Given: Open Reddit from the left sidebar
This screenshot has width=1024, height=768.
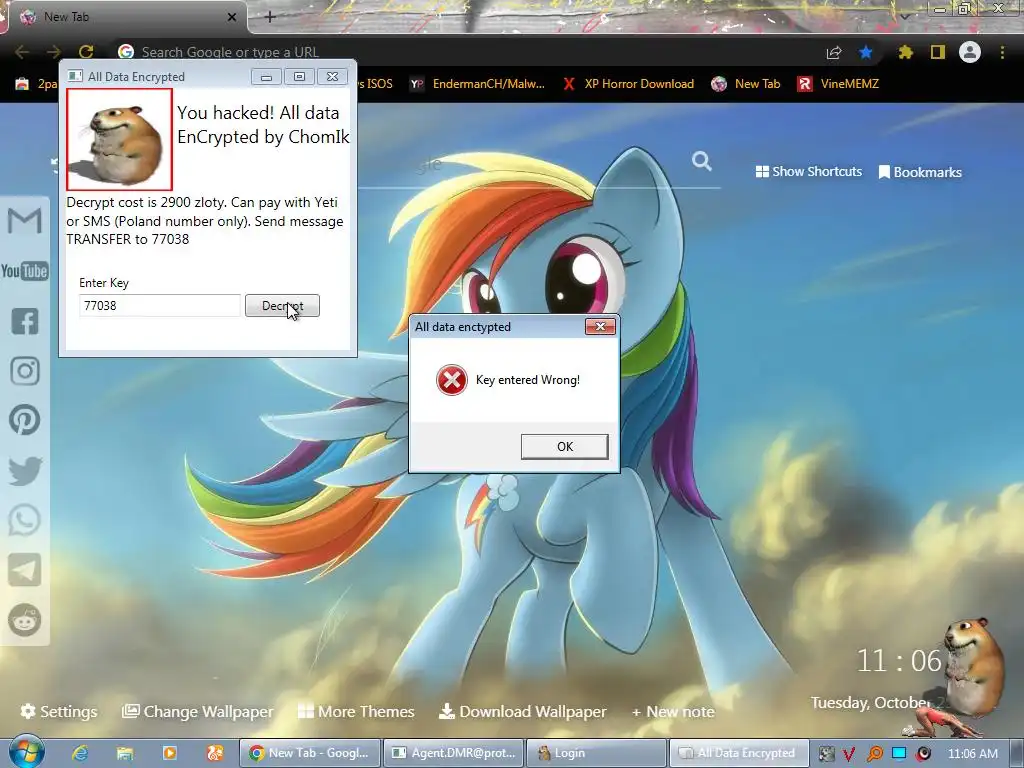Looking at the screenshot, I should coord(25,620).
